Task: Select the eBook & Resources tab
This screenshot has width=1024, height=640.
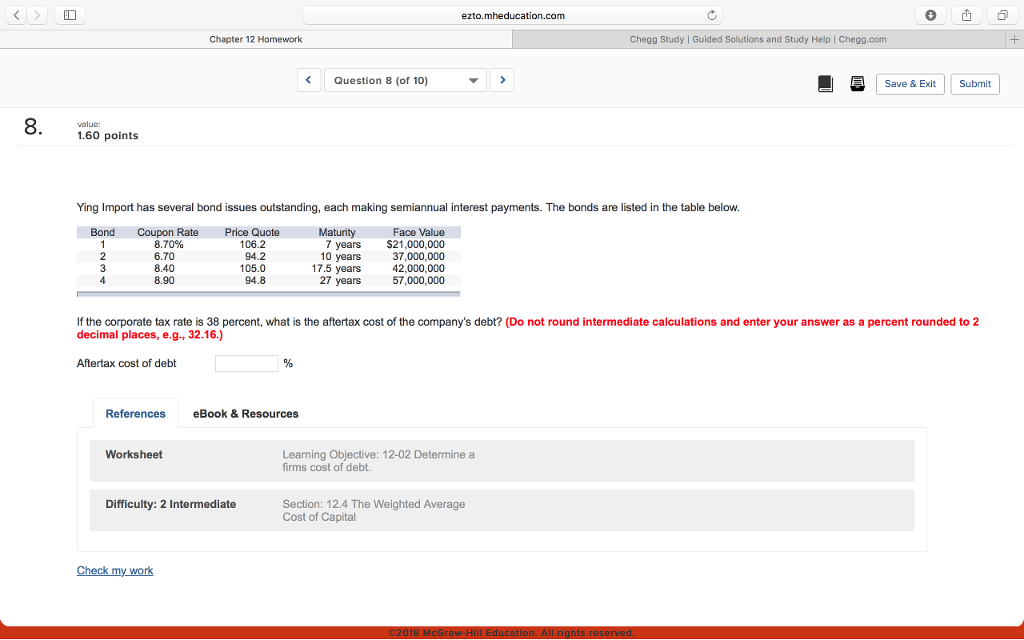Action: (246, 413)
